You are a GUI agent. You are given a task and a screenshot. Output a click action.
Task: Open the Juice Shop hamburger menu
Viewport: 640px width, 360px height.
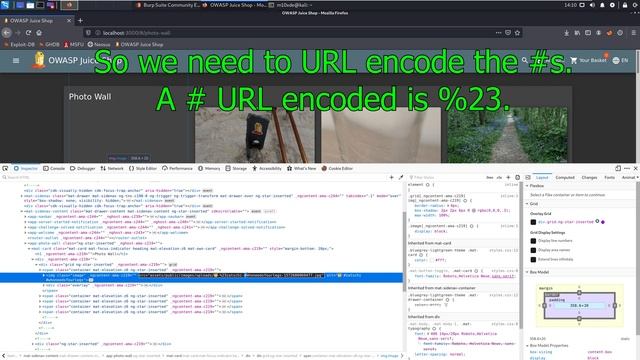[16, 60]
